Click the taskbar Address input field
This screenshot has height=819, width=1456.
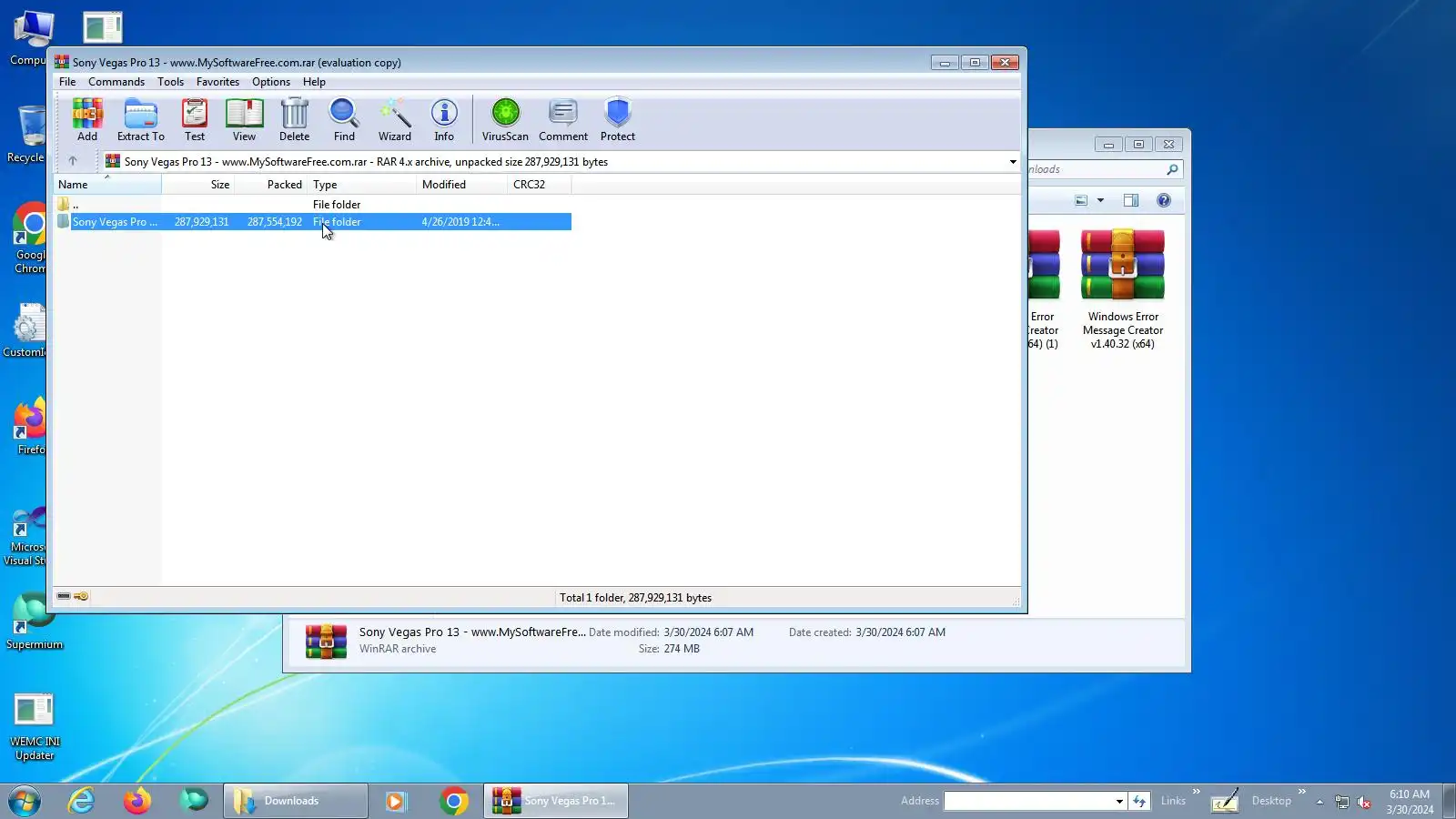pyautogui.click(x=1028, y=801)
